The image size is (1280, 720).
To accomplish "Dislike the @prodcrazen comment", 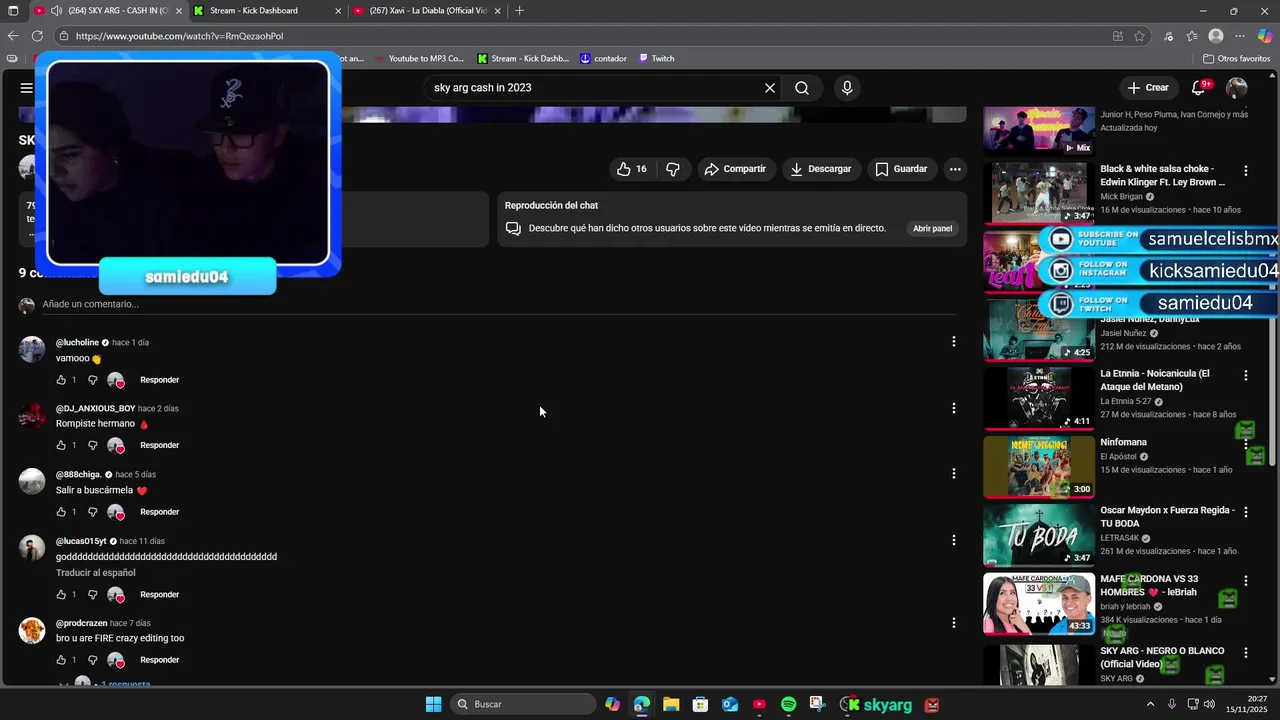I will pyautogui.click(x=93, y=660).
